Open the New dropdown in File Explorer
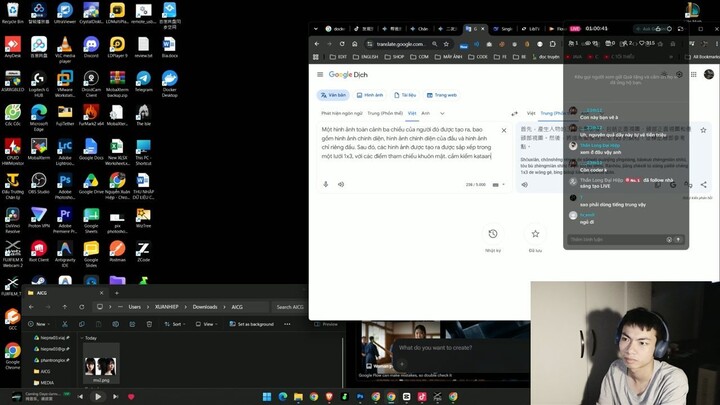720x405 pixels. point(39,324)
